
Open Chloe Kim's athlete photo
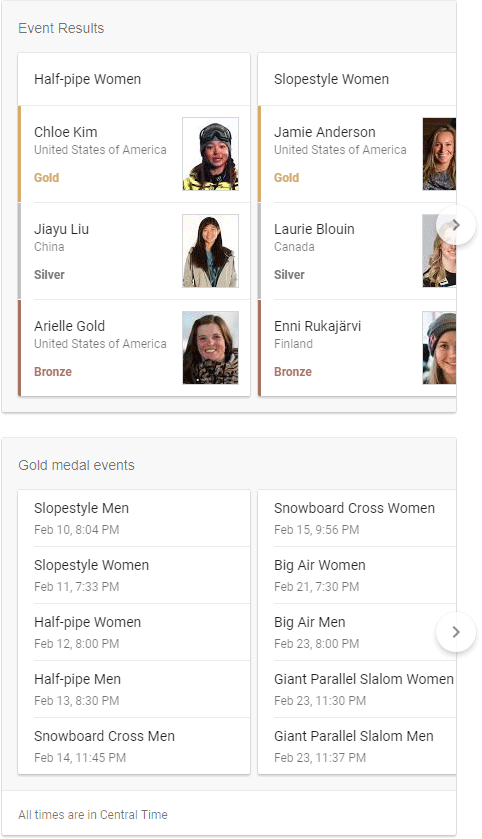click(210, 154)
